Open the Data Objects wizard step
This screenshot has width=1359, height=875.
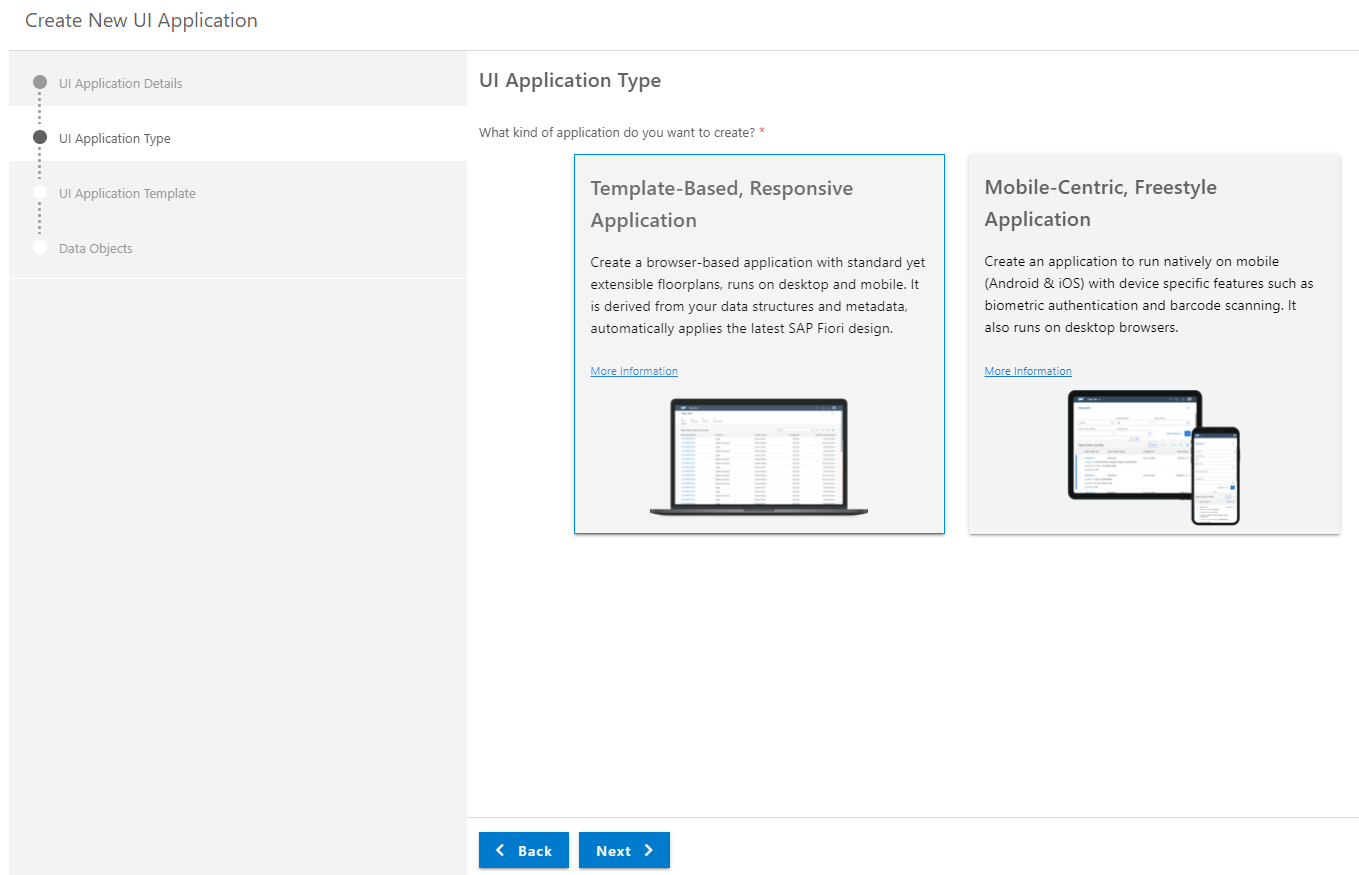tap(95, 248)
